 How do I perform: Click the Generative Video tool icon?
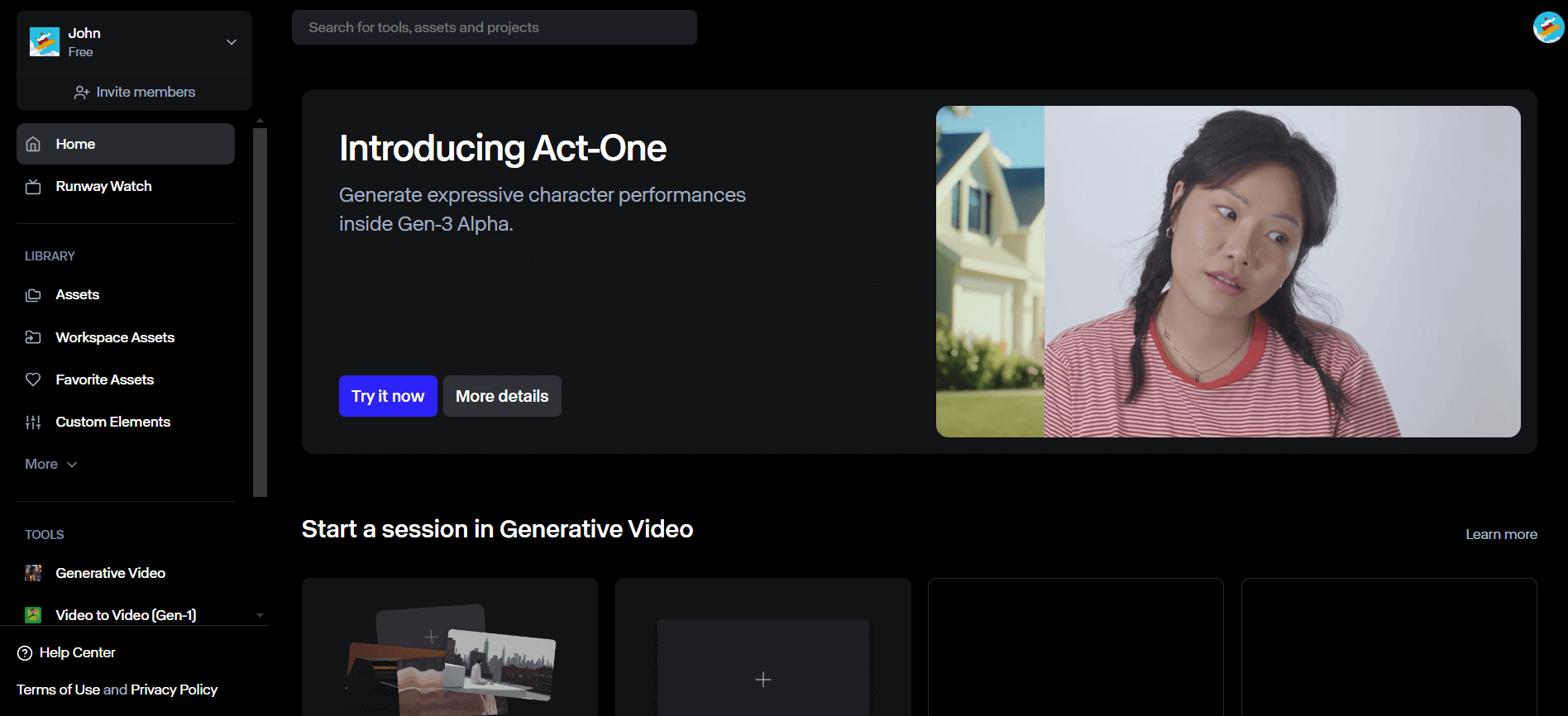pos(33,573)
